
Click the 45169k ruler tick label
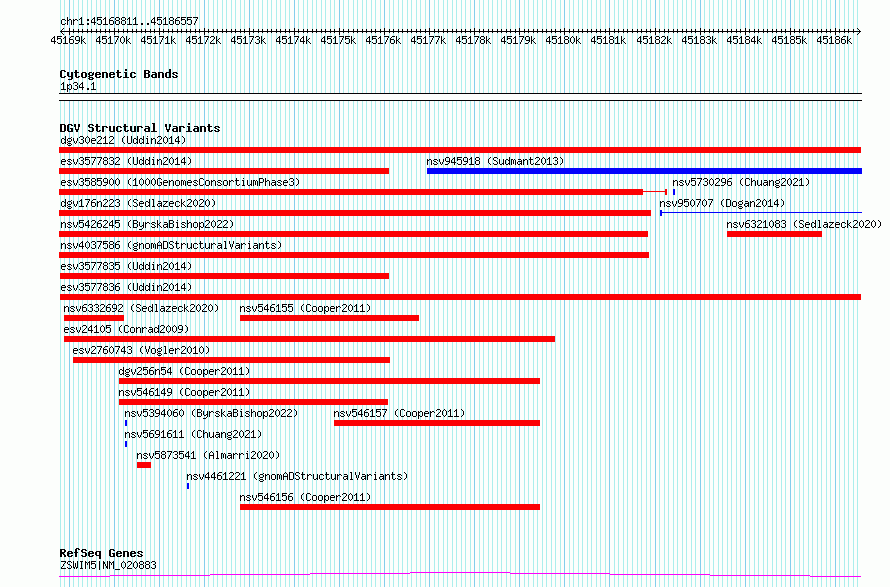click(68, 40)
